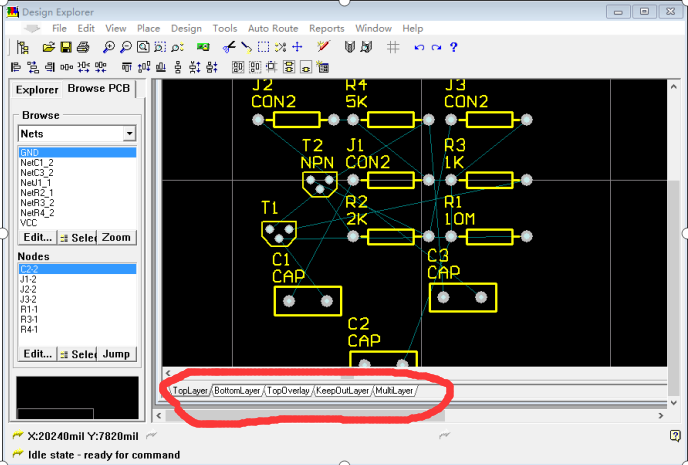Zoom to selected objects icon
The image size is (688, 465).
pos(177,47)
